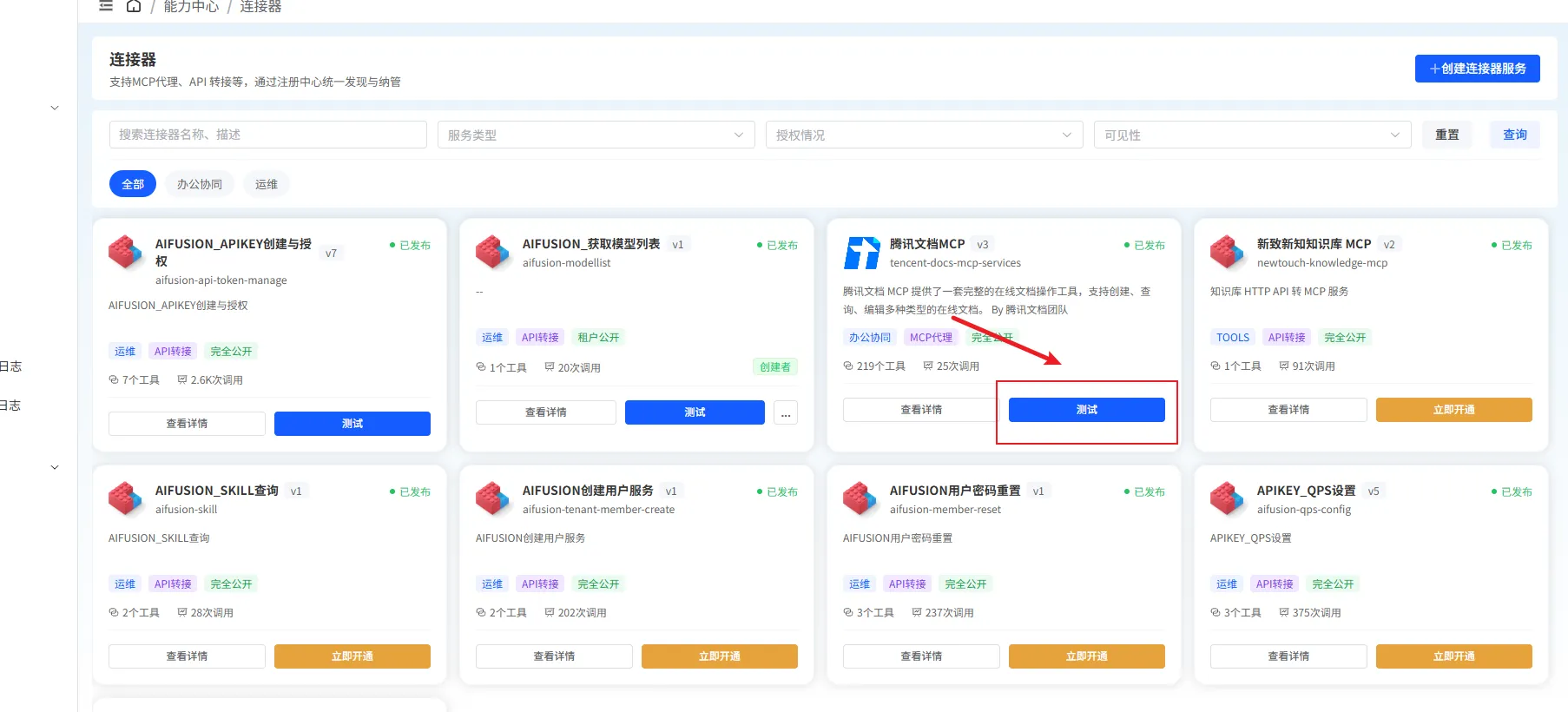Click 查看详情 on AIFUSION用户密码重置 card
Viewport: 1568px width, 712px height.
pyautogui.click(x=921, y=656)
